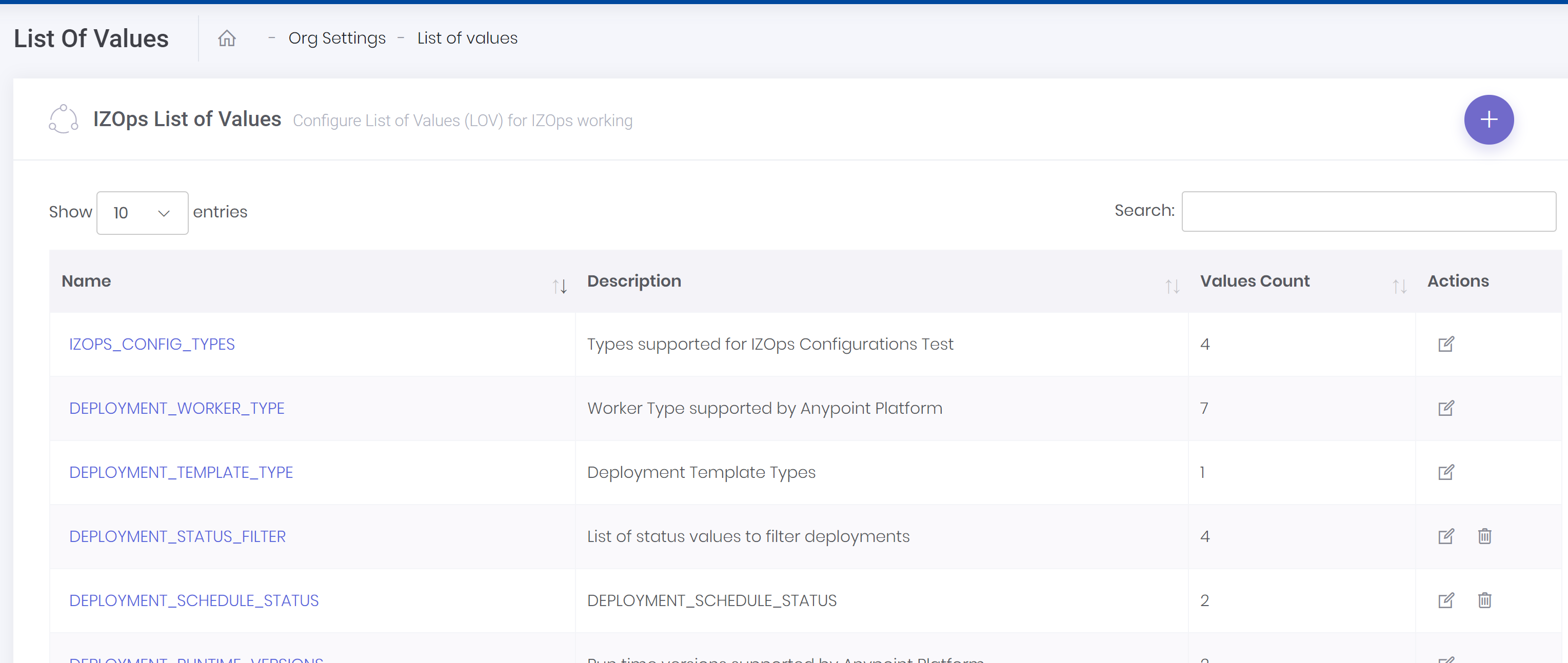The image size is (1568, 663).
Task: Open the DEPLOYMENT_SCHEDULE_STATUS link
Action: [193, 601]
